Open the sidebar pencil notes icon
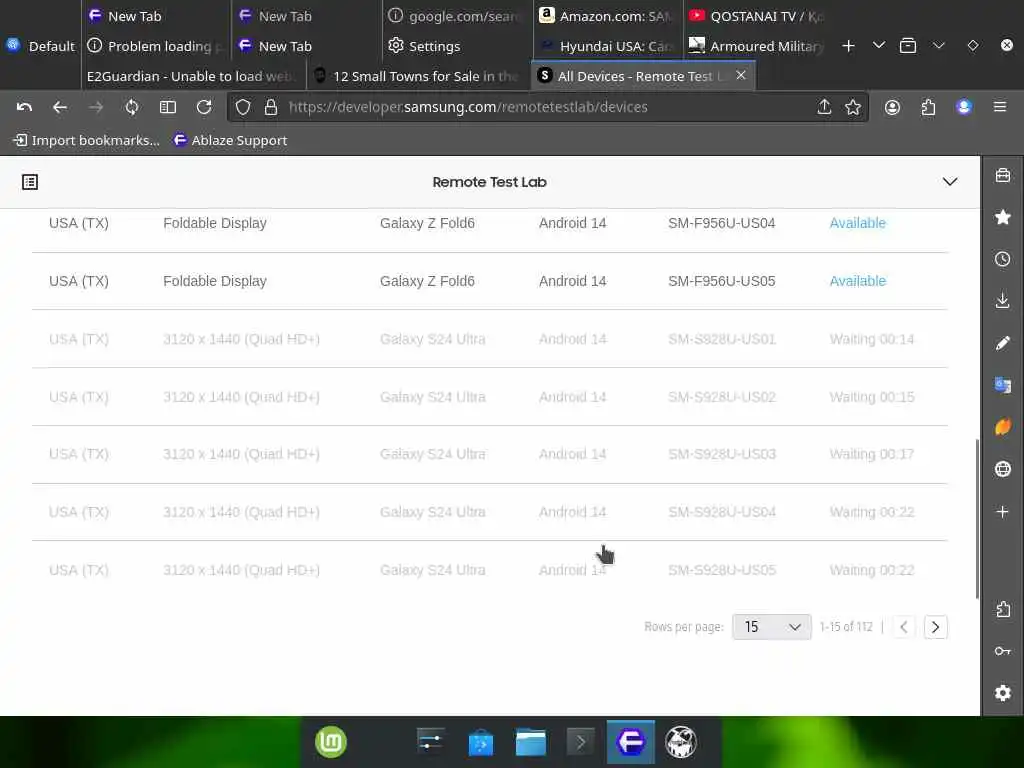The height and width of the screenshot is (768, 1024). click(1003, 343)
